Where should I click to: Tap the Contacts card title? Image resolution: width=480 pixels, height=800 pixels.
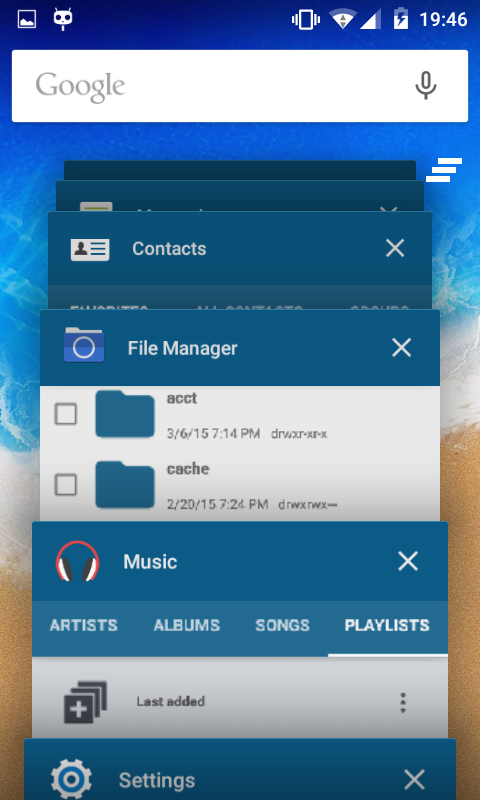pos(169,248)
